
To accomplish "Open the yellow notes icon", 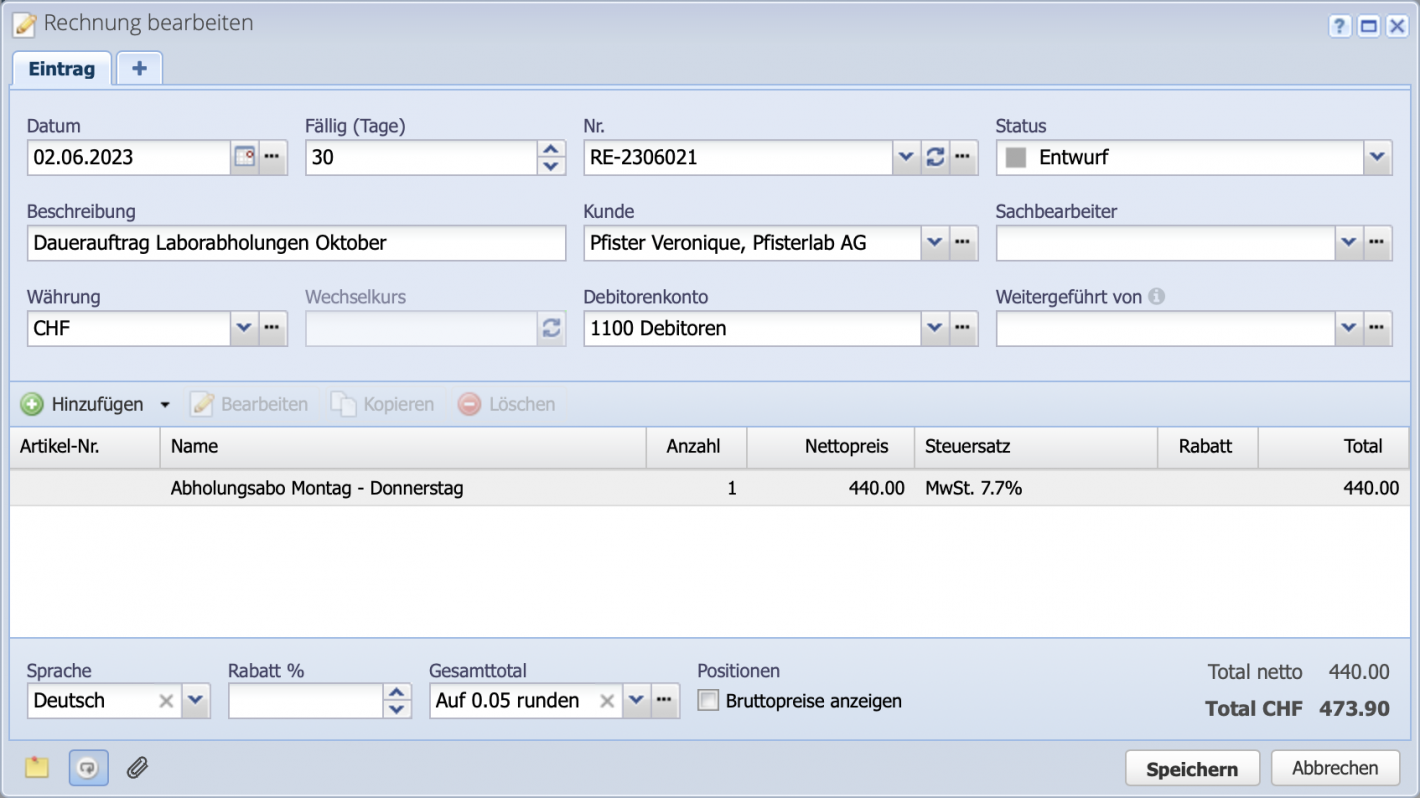I will 37,767.
